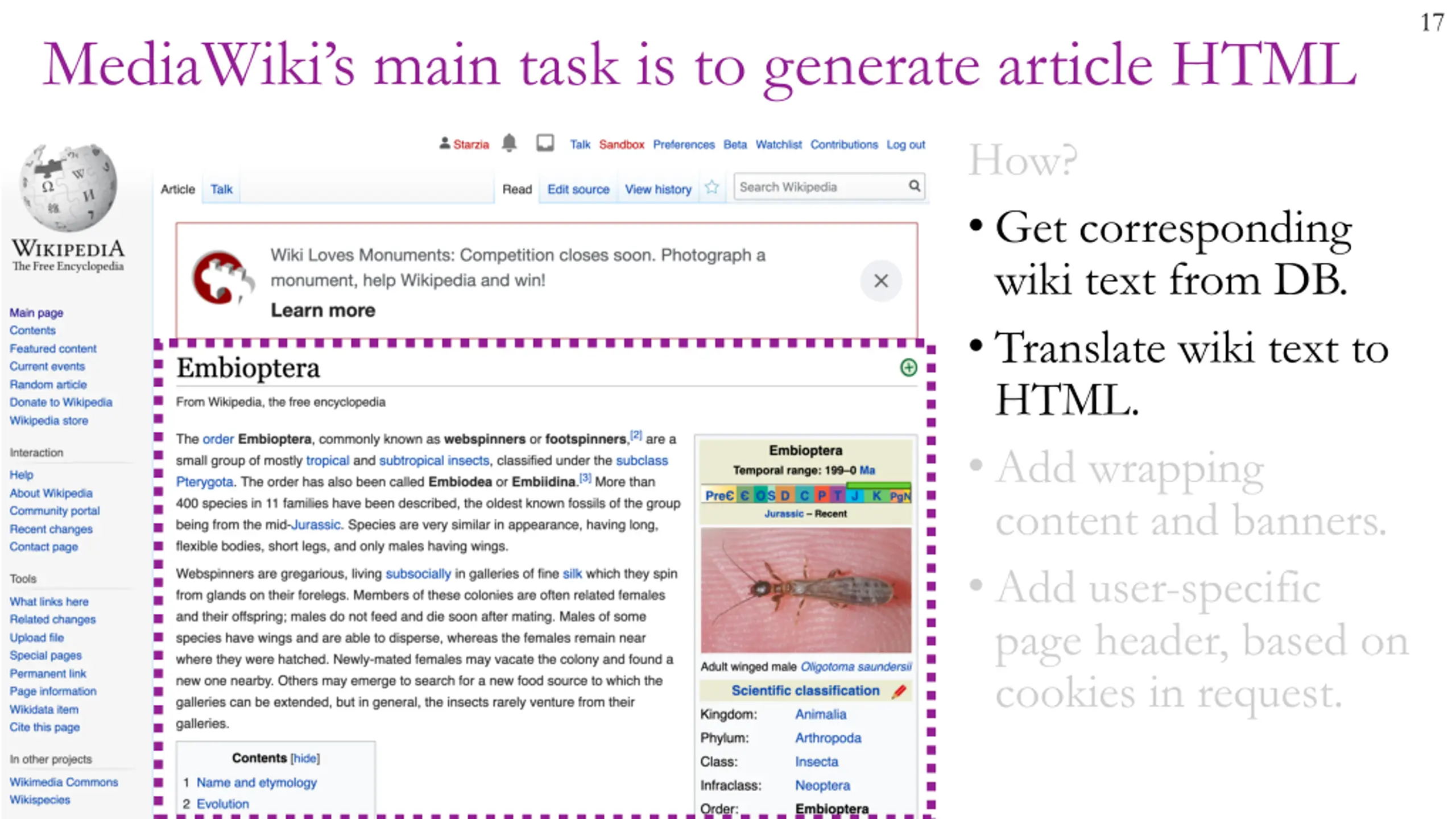Click the PreЄ segment in timeline bar
Screen dimensions: 1456x819
pos(719,496)
